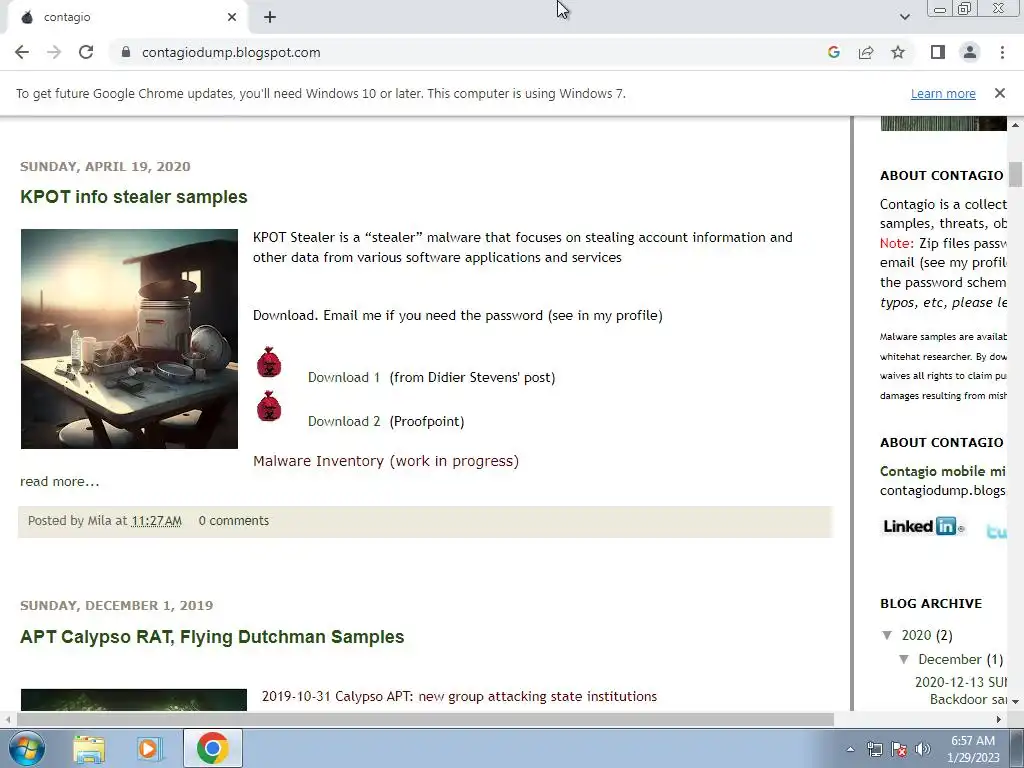Open the tab search dropdown arrow

tap(904, 17)
